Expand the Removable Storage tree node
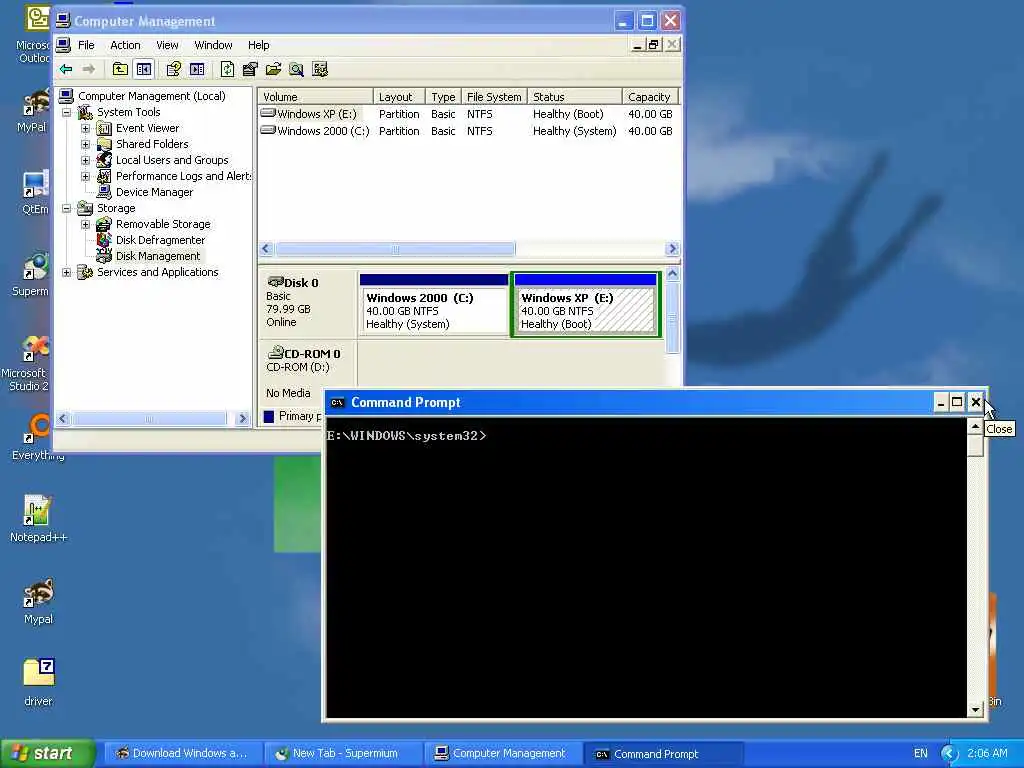This screenshot has height=768, width=1024. coord(86,225)
